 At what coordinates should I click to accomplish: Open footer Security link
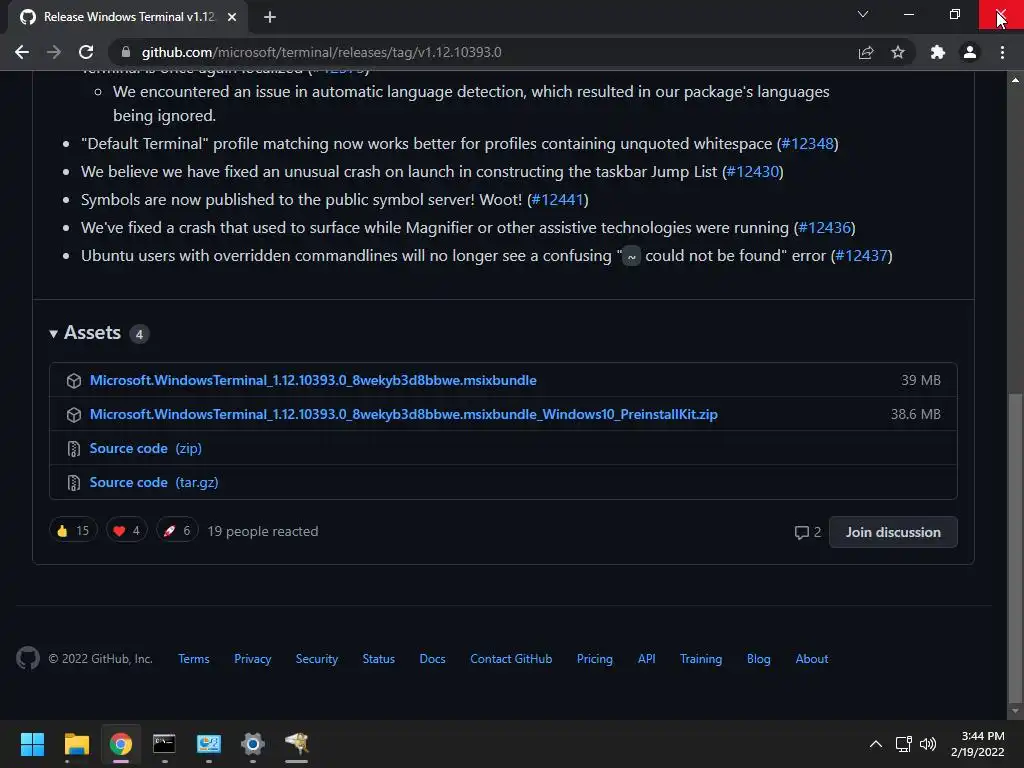(317, 659)
